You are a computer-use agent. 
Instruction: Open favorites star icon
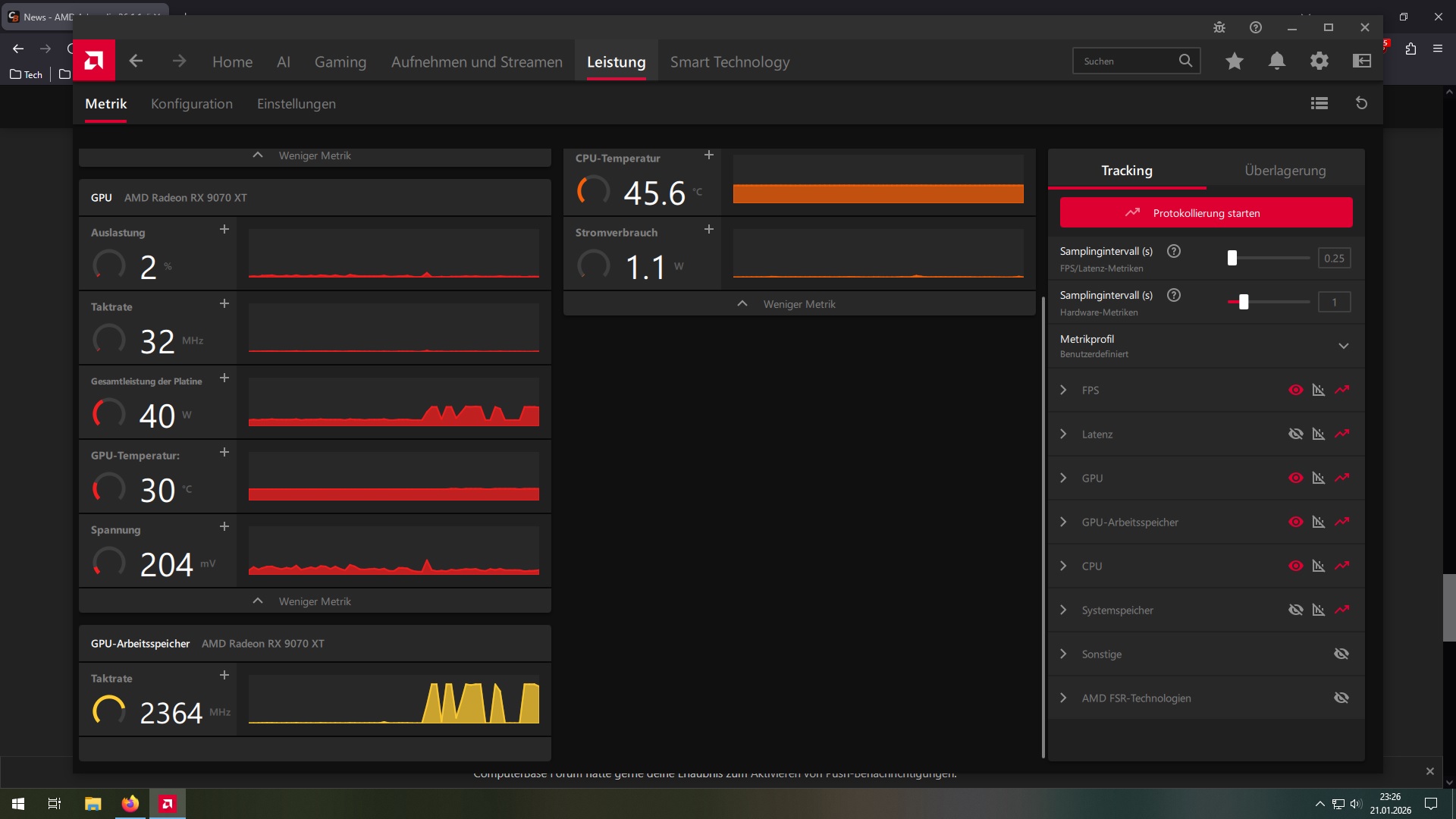[1235, 61]
